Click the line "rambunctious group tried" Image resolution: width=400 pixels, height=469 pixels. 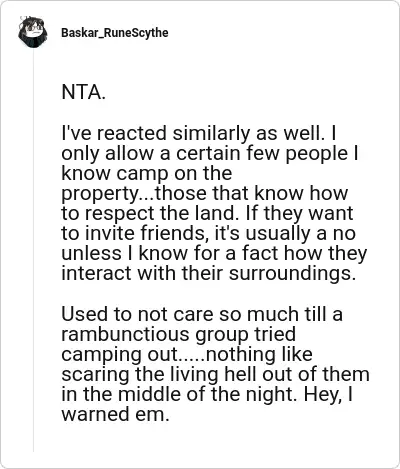[178, 334]
